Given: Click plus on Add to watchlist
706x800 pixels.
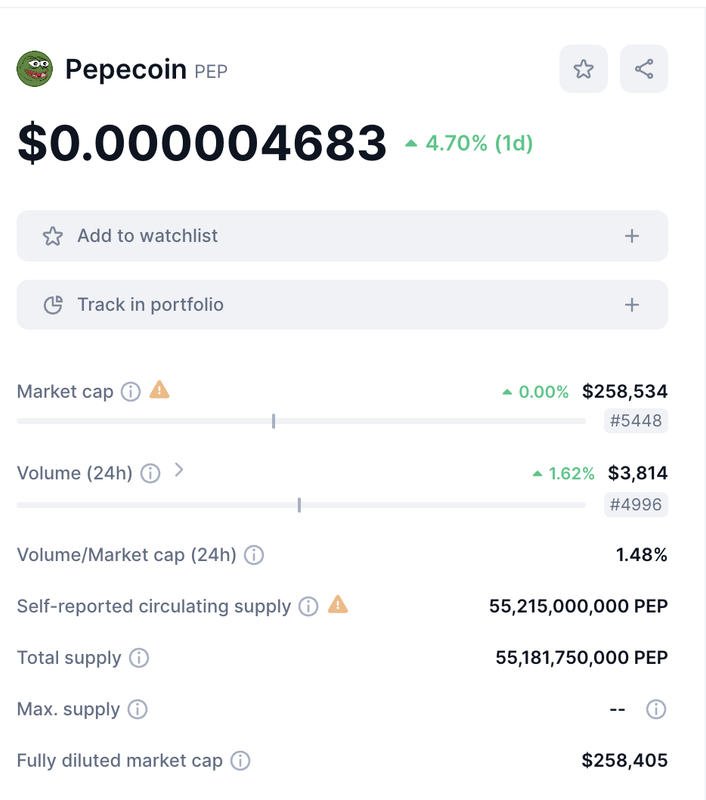Looking at the screenshot, I should (632, 236).
